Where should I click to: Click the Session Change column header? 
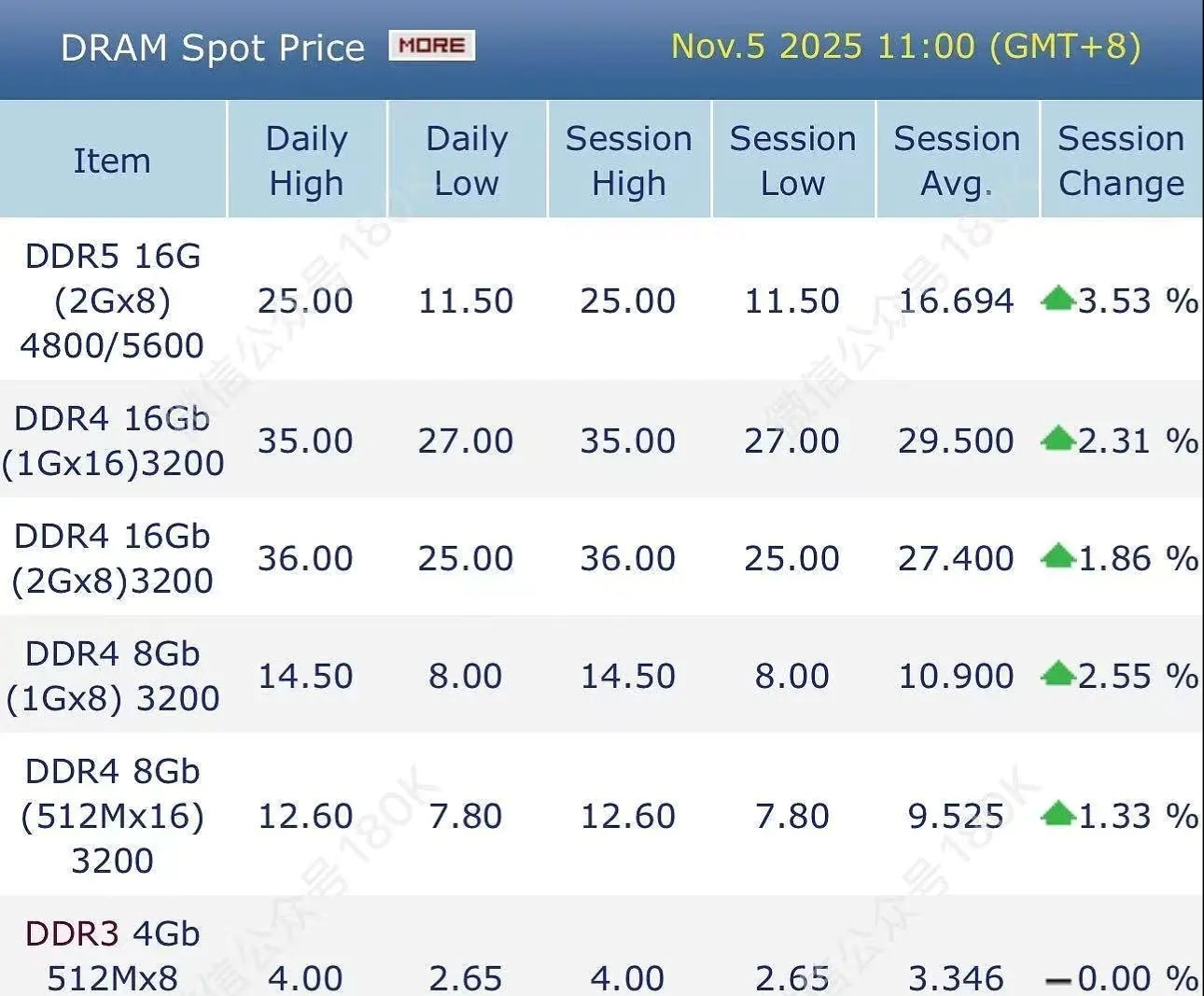1121,161
